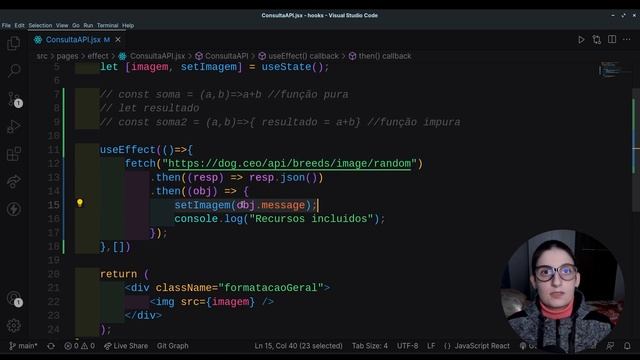Expand the useEffect() callback breadcrumb
The width and height of the screenshot is (640, 360).
(299, 56)
